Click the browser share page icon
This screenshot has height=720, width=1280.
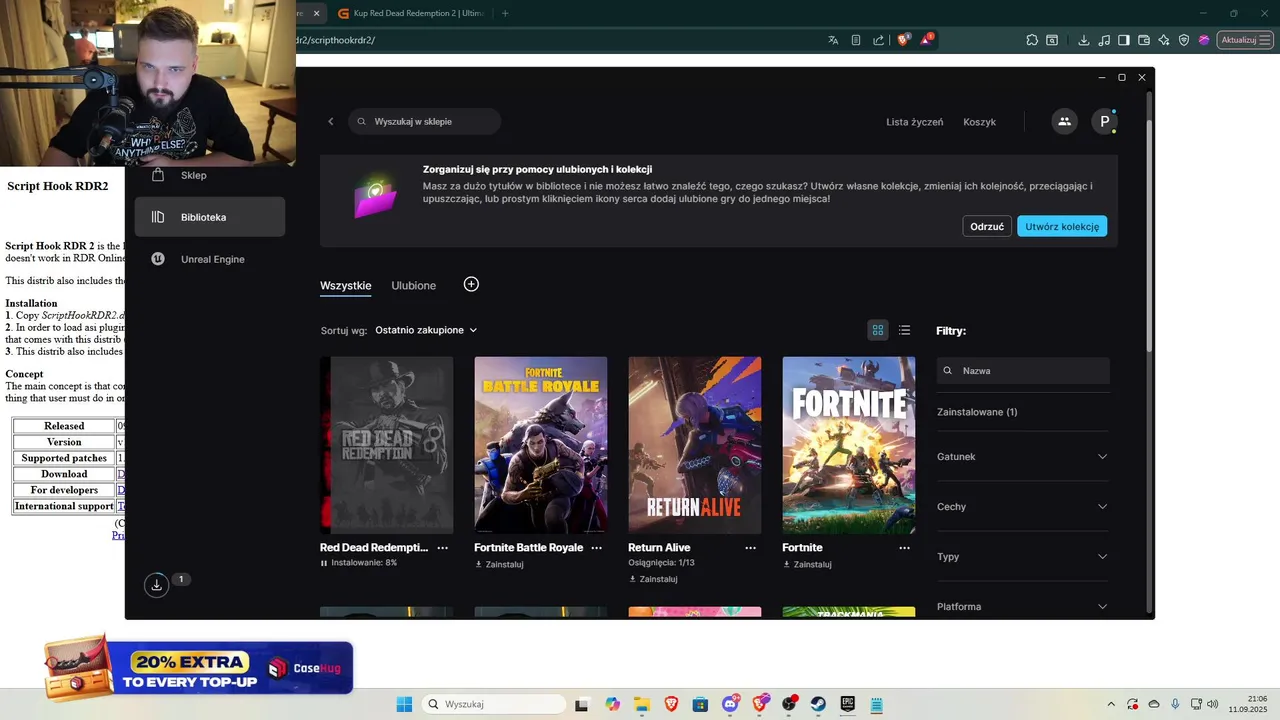[x=878, y=40]
